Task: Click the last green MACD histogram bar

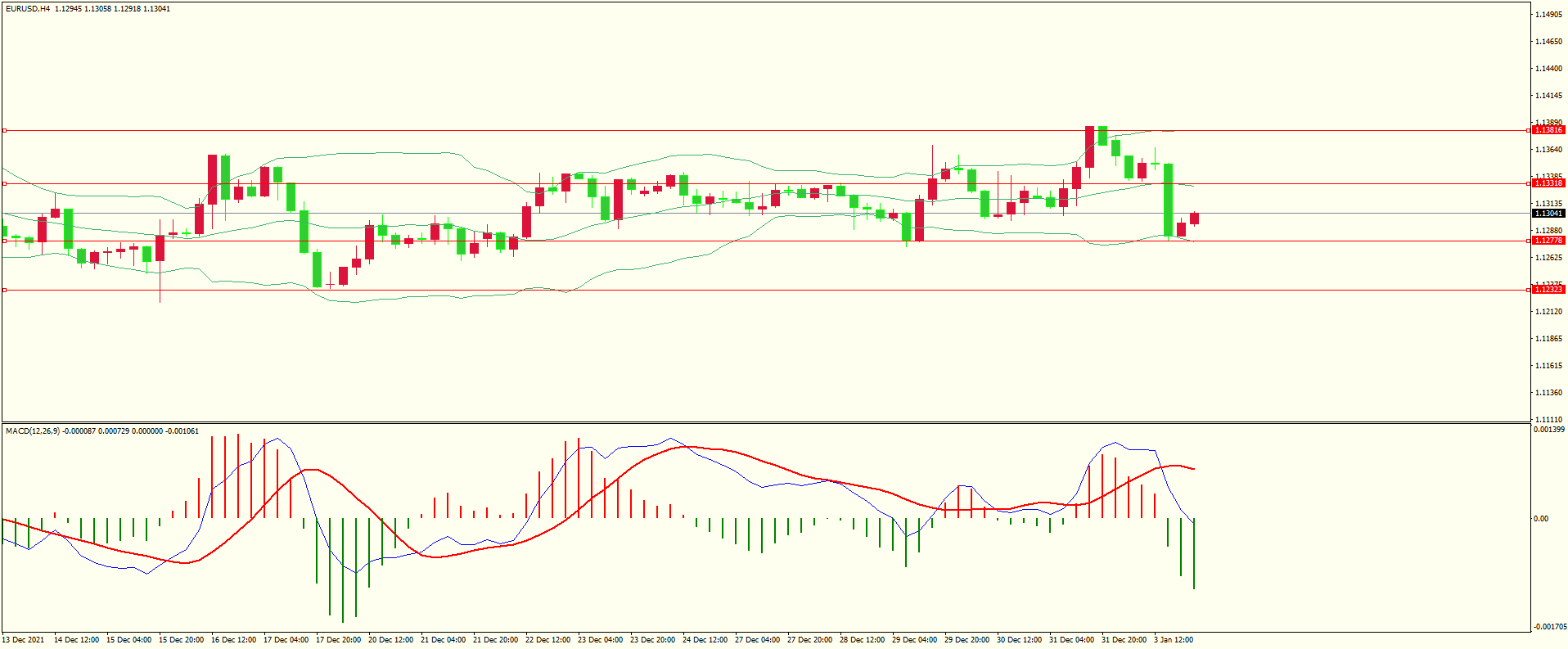Action: coord(1194,553)
